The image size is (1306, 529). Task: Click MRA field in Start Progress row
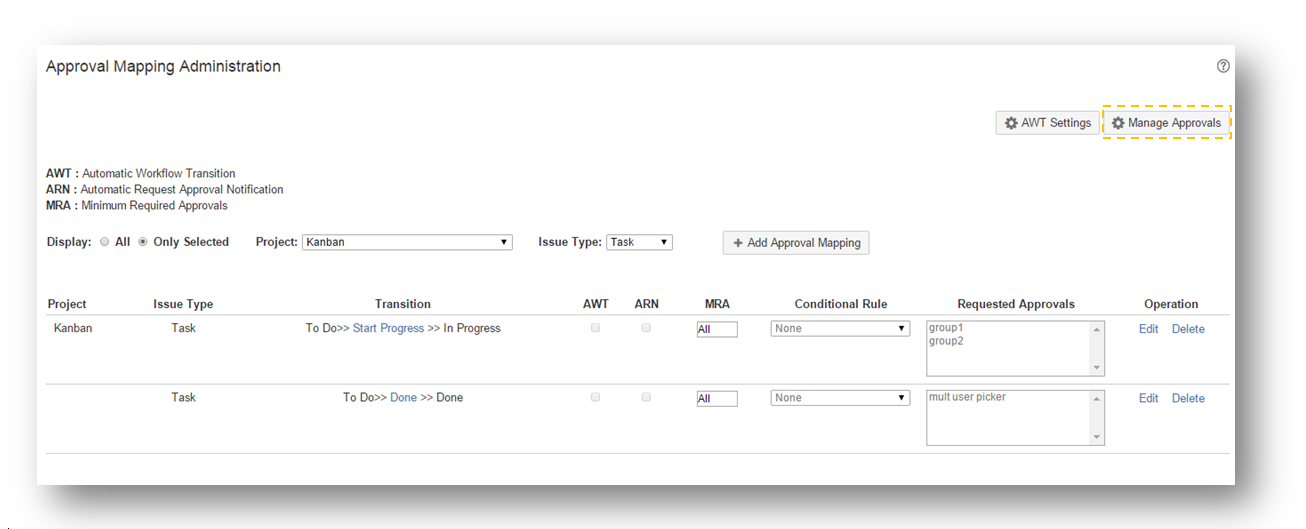(x=717, y=329)
